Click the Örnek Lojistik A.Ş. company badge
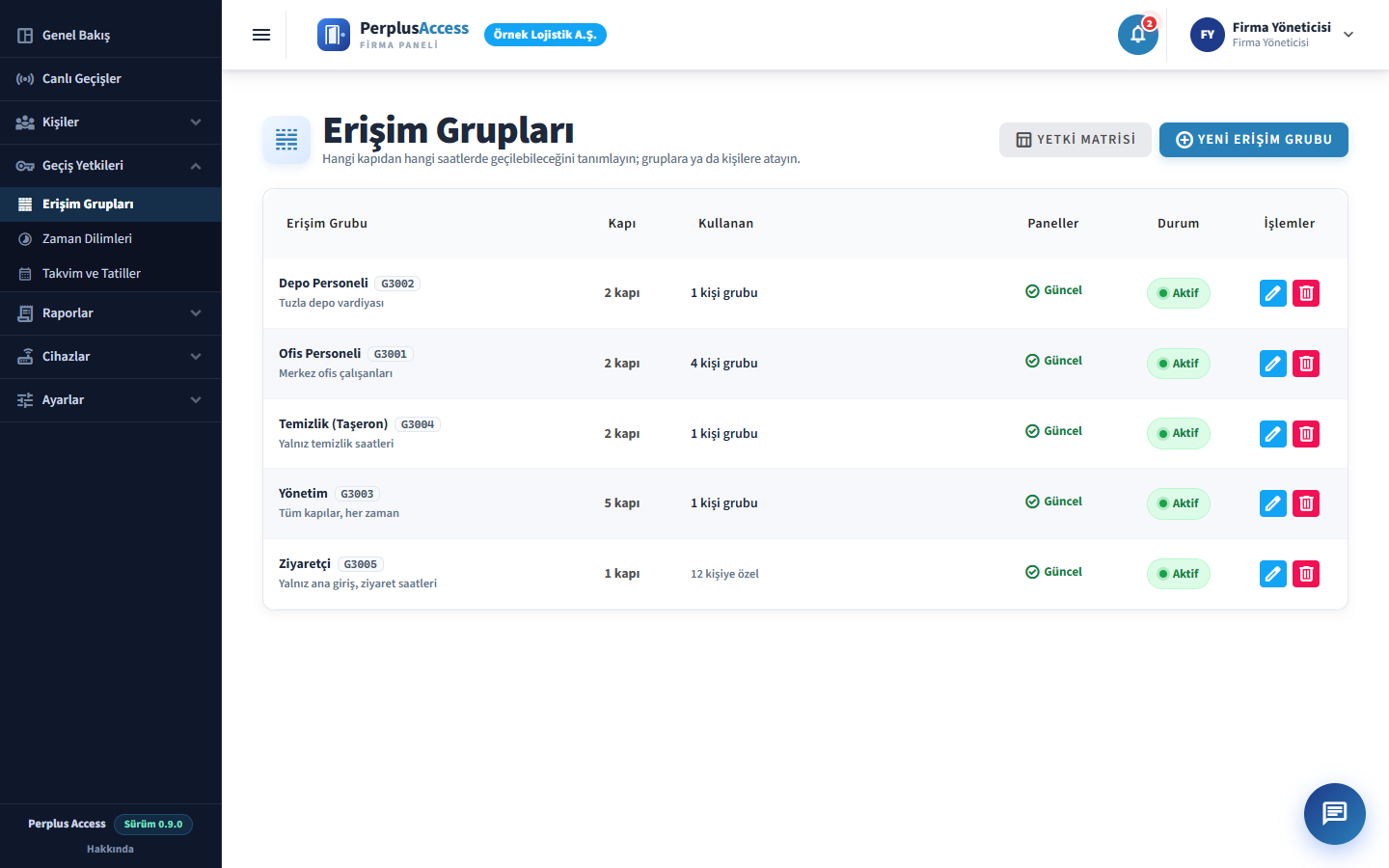Viewport: 1389px width, 868px height. point(545,35)
